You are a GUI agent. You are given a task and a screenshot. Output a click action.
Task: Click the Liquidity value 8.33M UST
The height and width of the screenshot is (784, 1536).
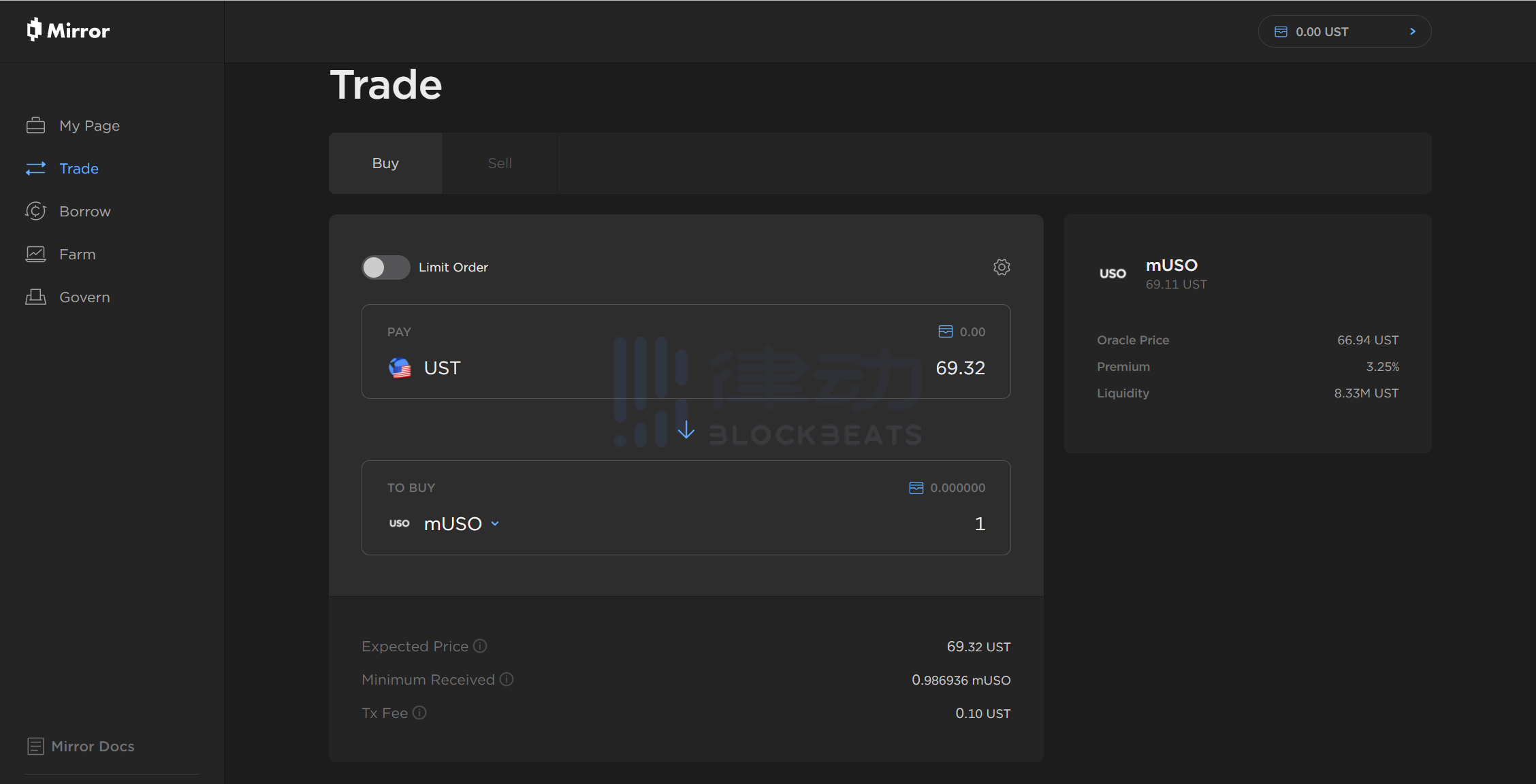(1366, 393)
